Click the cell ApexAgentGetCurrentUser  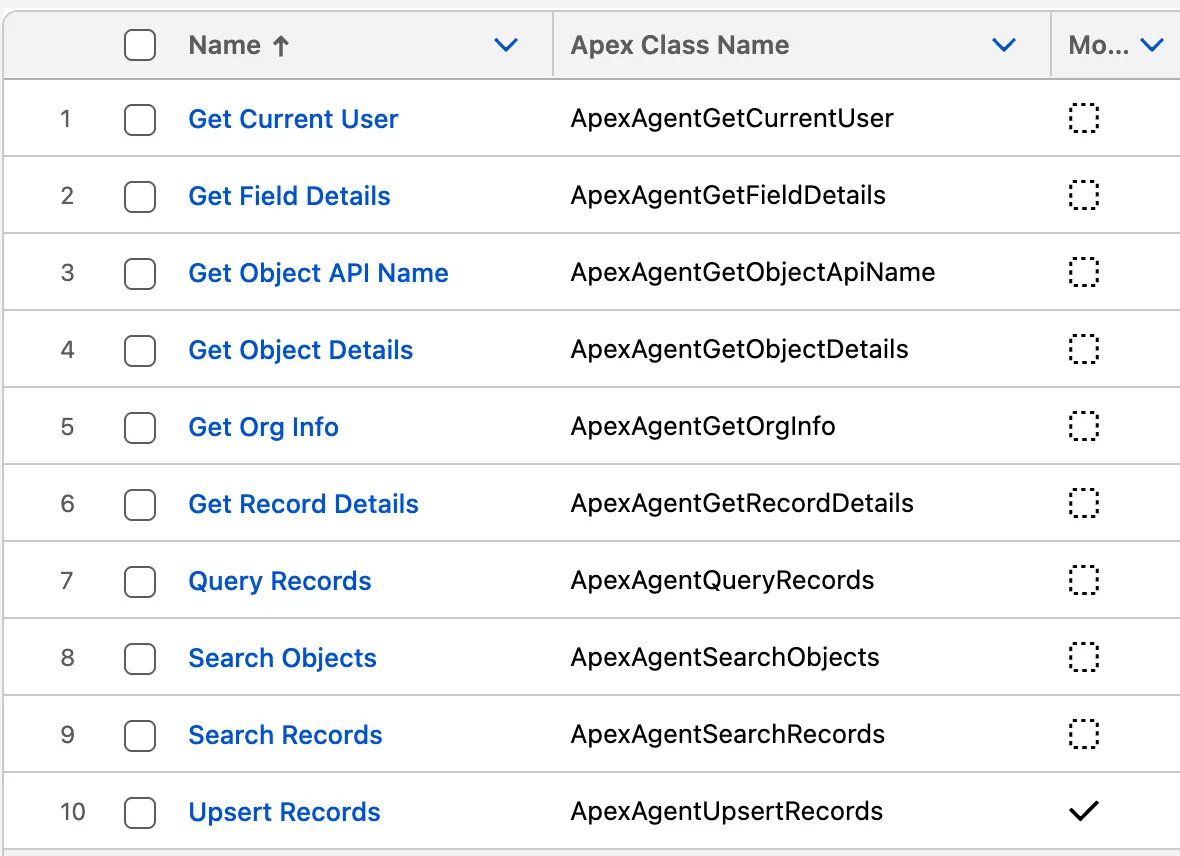click(731, 118)
